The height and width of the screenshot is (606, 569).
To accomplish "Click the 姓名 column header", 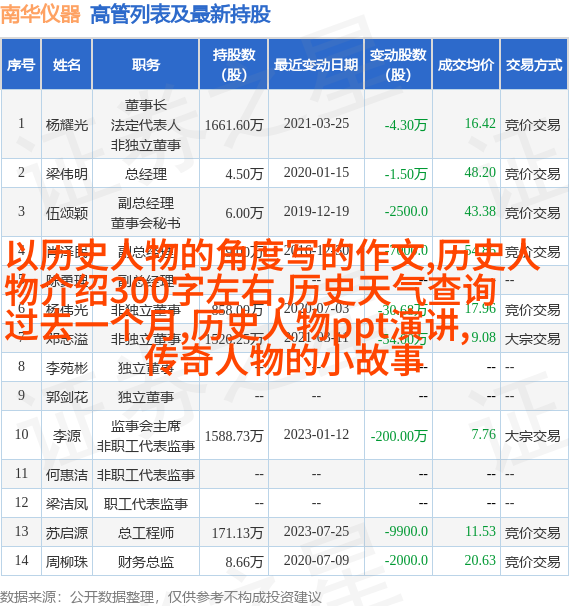I will pyautogui.click(x=67, y=65).
